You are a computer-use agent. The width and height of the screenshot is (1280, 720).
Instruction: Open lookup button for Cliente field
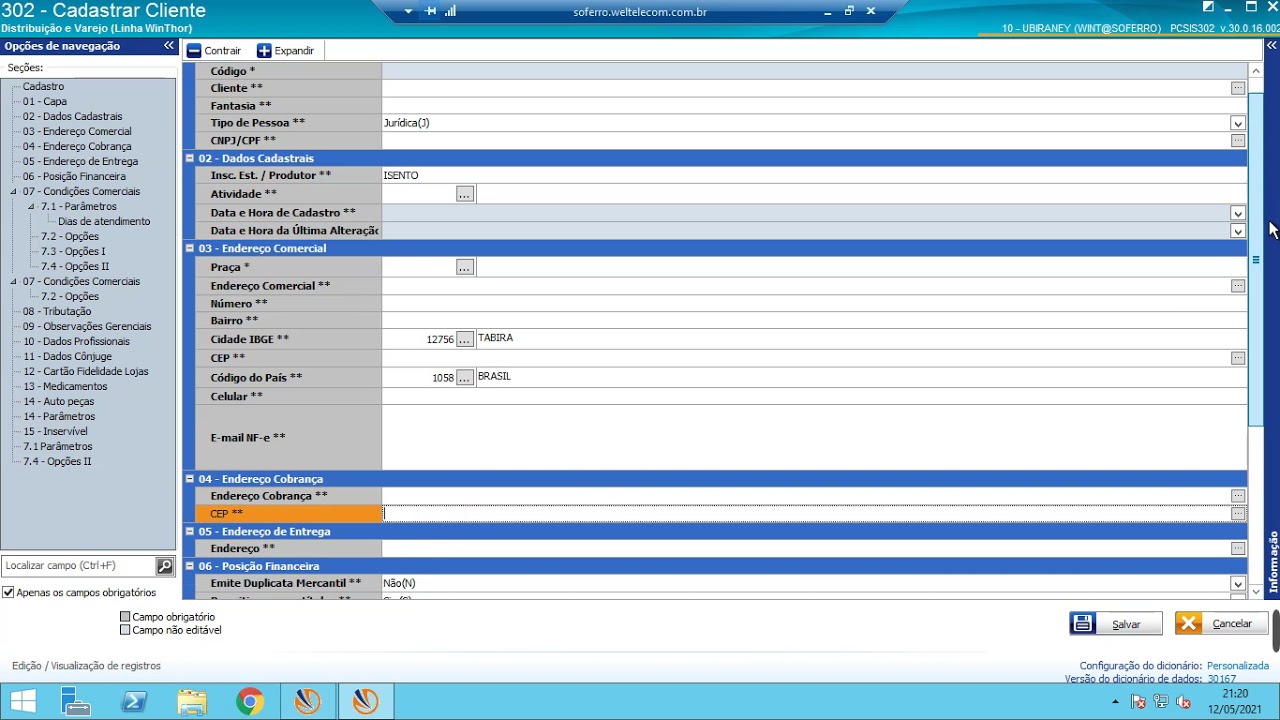coord(1238,88)
